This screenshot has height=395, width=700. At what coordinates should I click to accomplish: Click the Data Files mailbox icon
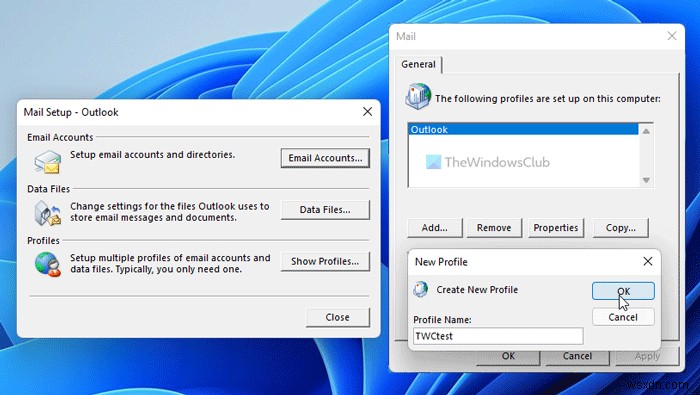48,213
